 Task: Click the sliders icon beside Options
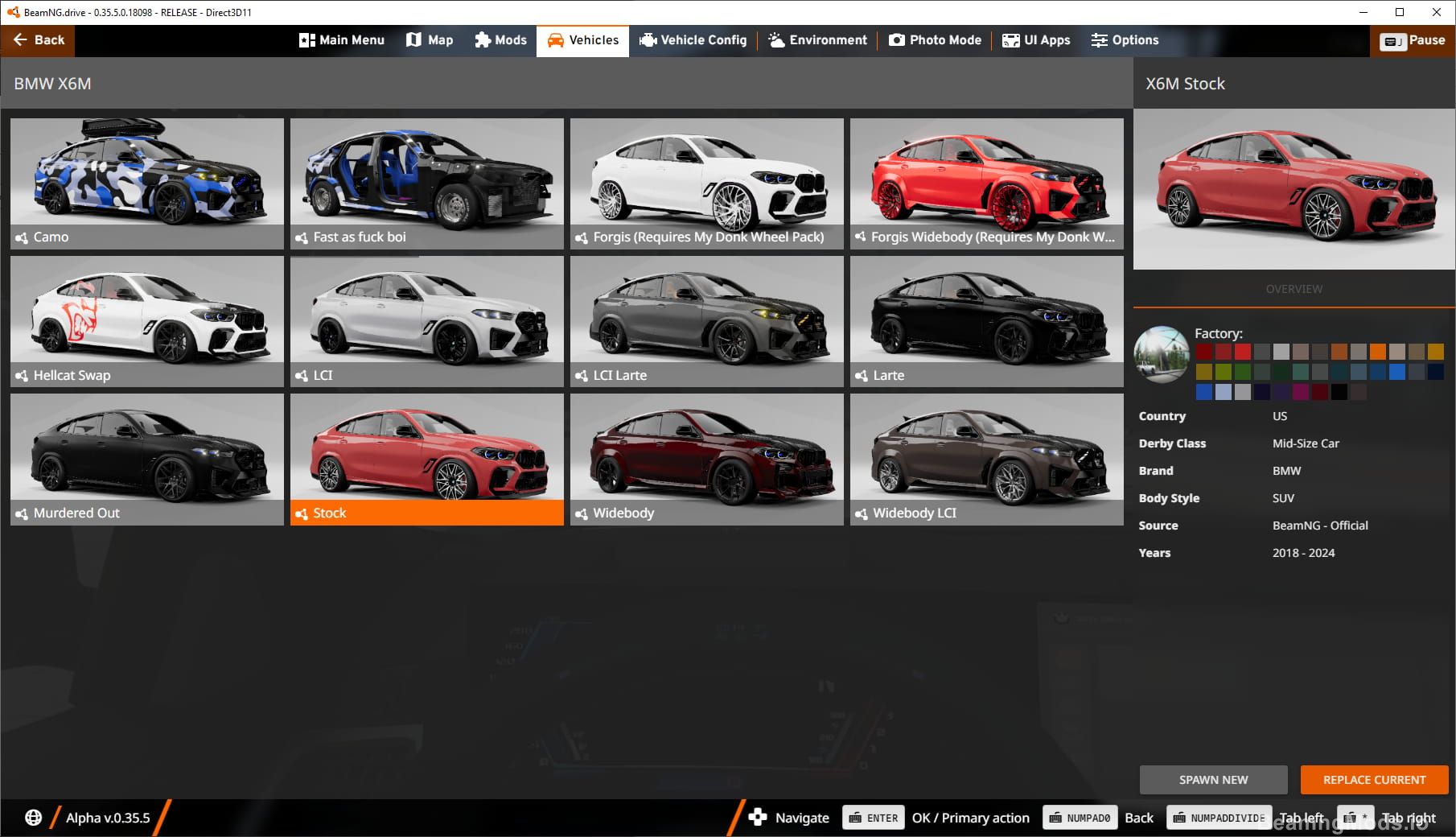[1099, 40]
